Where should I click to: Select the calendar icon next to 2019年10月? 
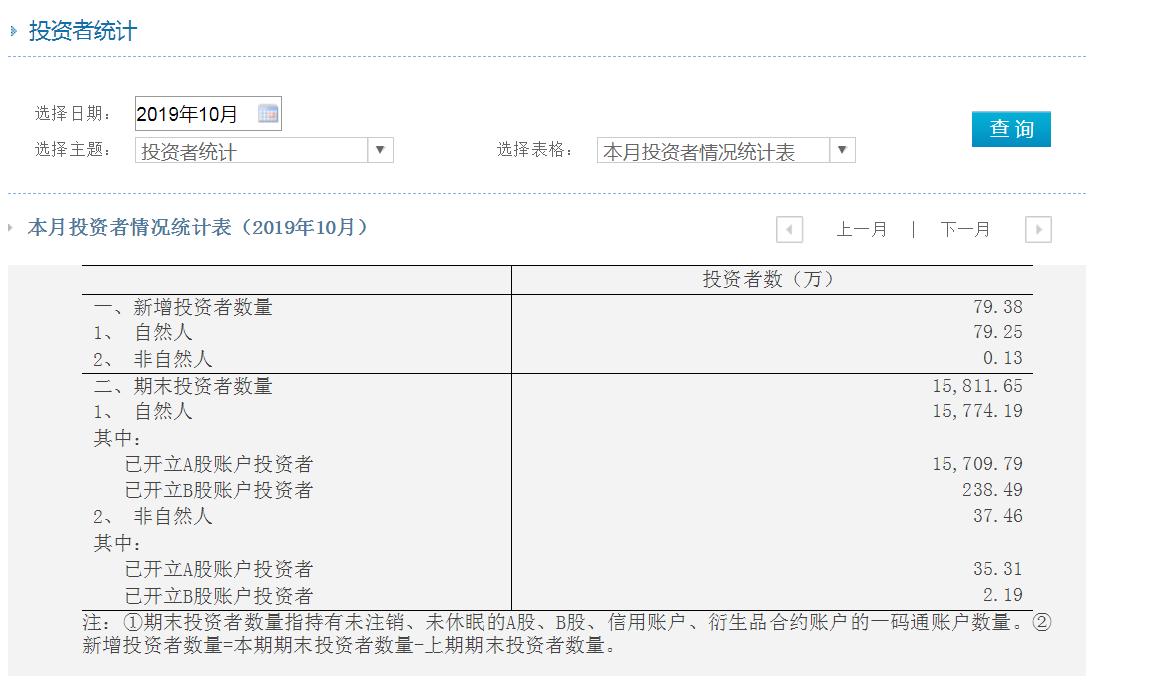267,112
